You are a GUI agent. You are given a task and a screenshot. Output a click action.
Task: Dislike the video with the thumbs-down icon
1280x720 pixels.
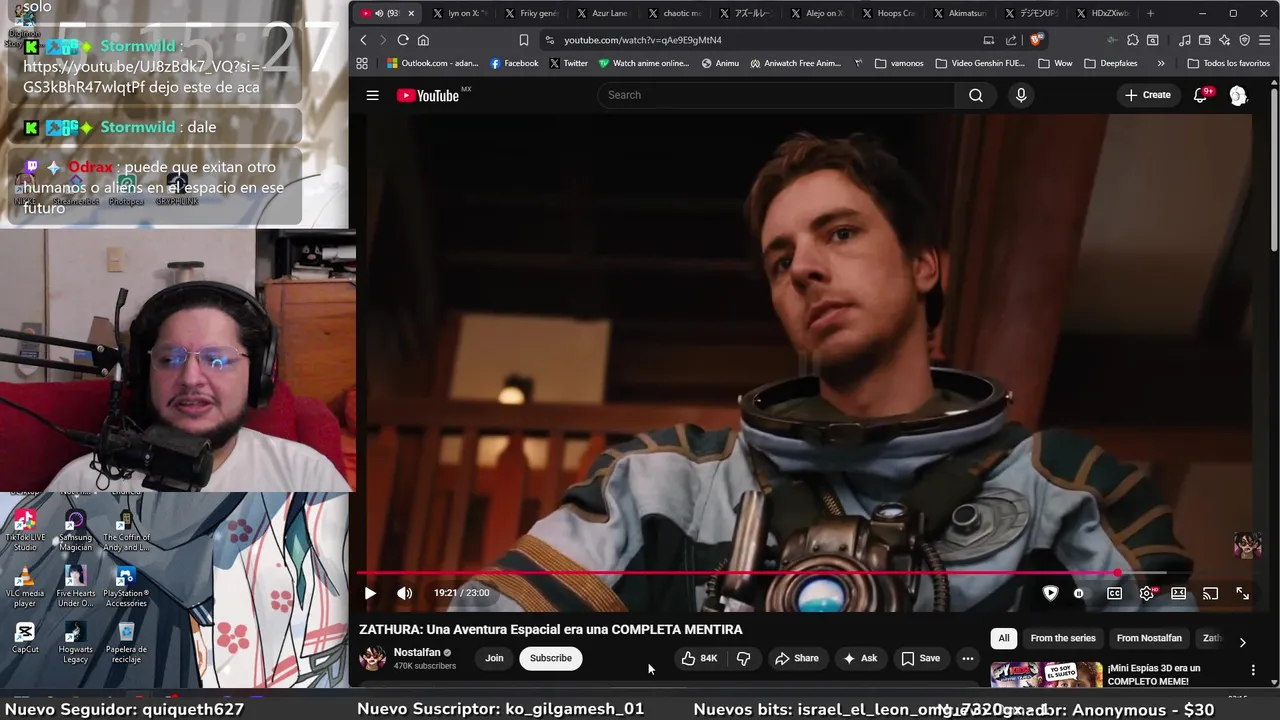pyautogui.click(x=743, y=658)
